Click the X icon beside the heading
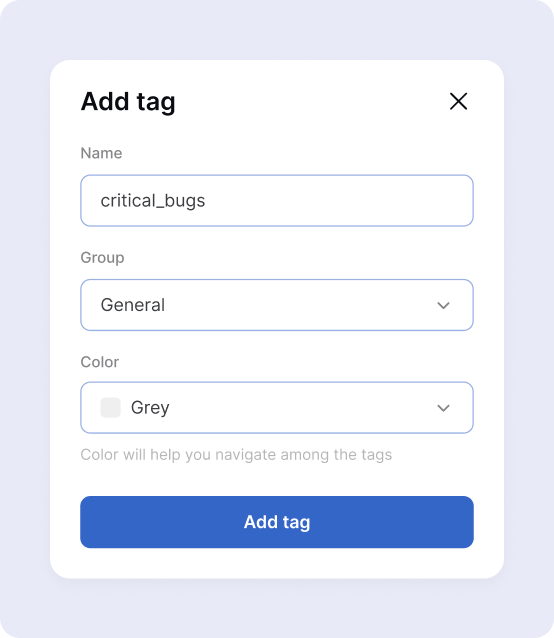Screen dimensions: 554x638 [458, 101]
